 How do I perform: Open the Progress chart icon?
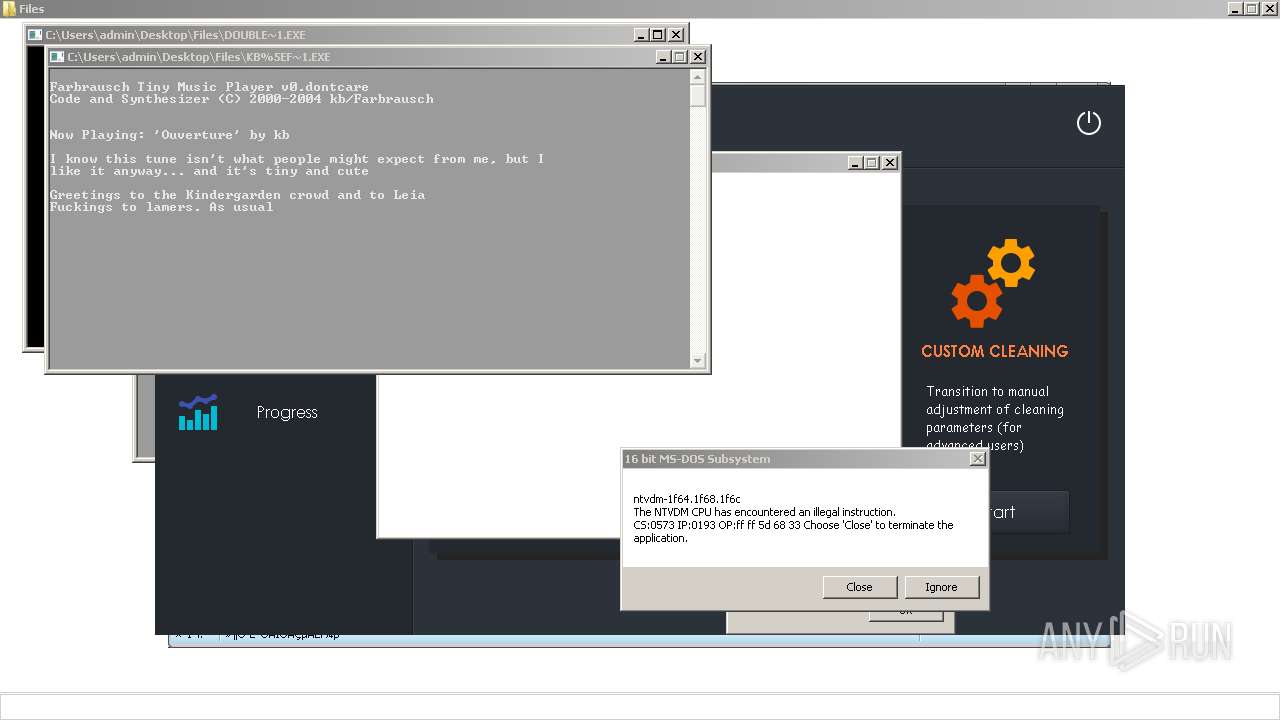[198, 412]
